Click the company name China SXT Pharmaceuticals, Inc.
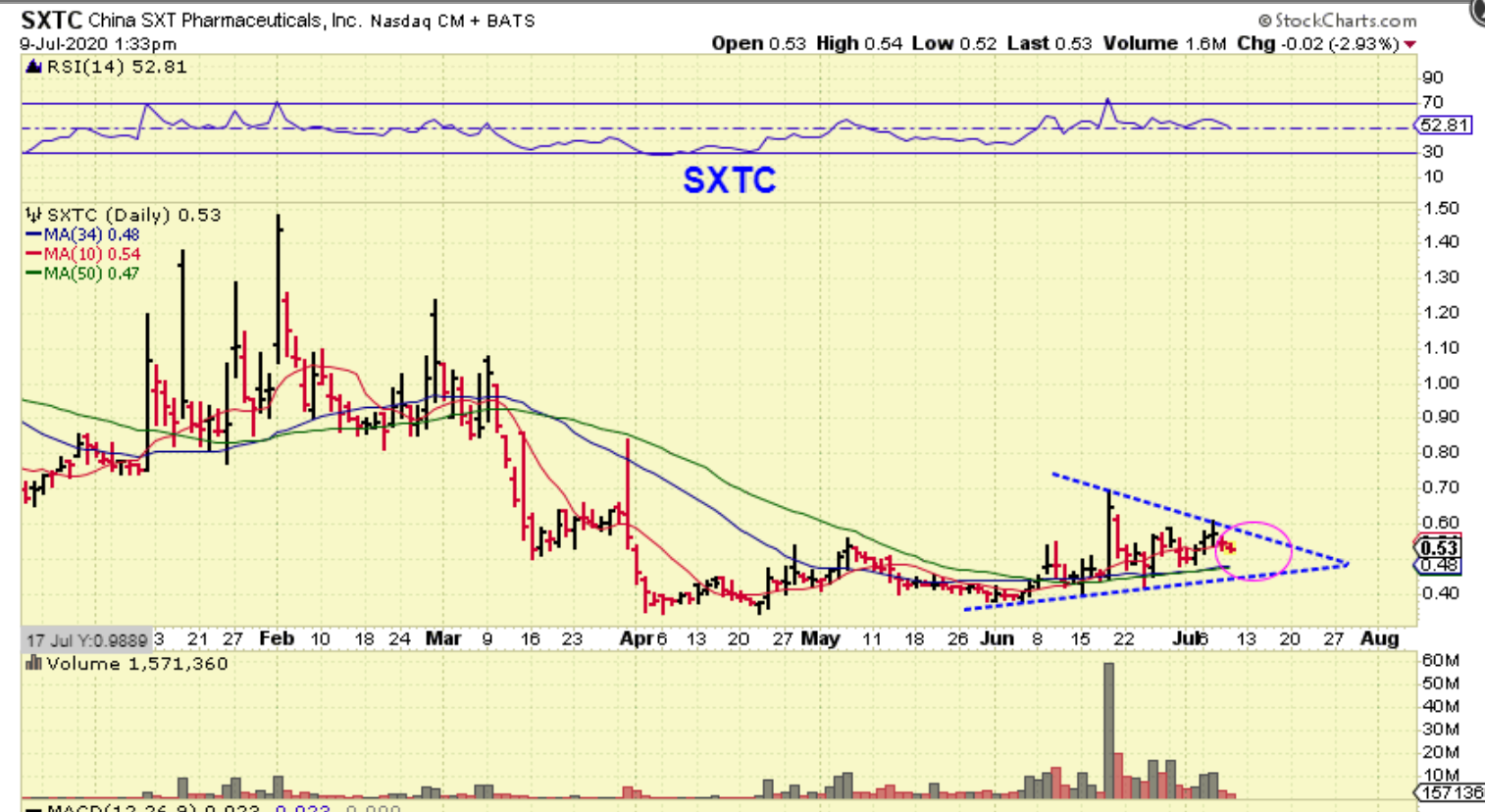Viewport: 1485px width, 812px height. click(x=226, y=21)
